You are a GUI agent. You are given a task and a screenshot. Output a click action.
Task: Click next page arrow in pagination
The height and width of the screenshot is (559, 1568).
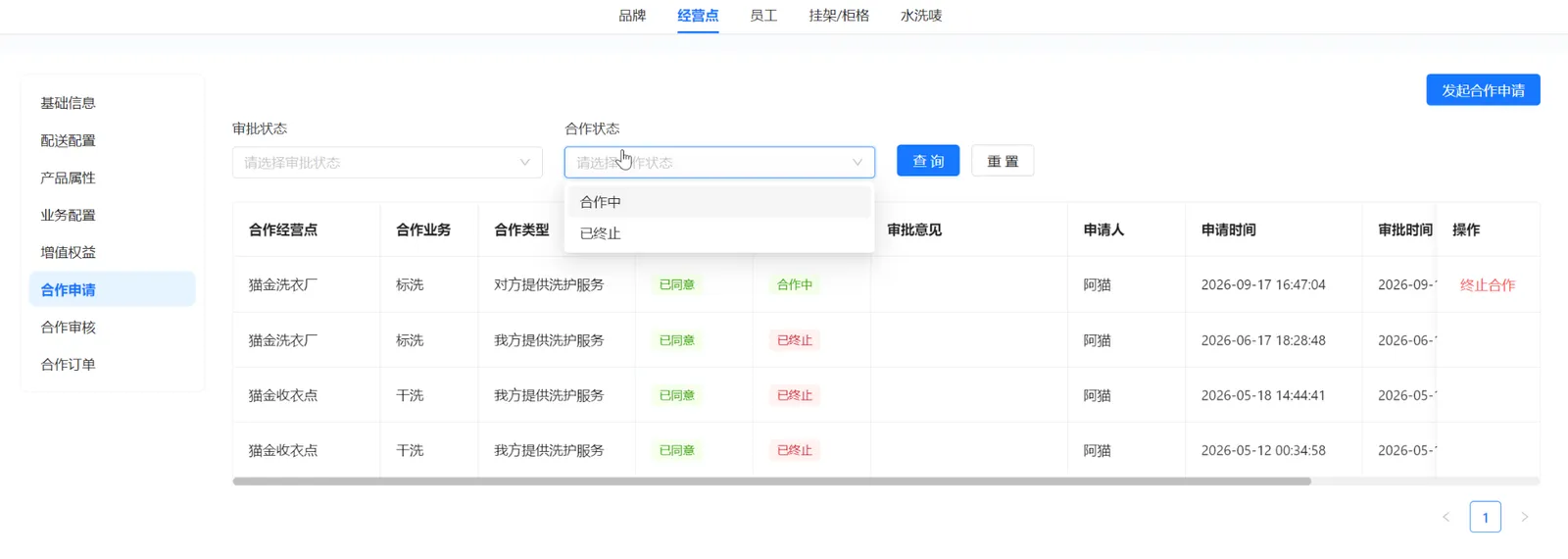coord(1524,517)
